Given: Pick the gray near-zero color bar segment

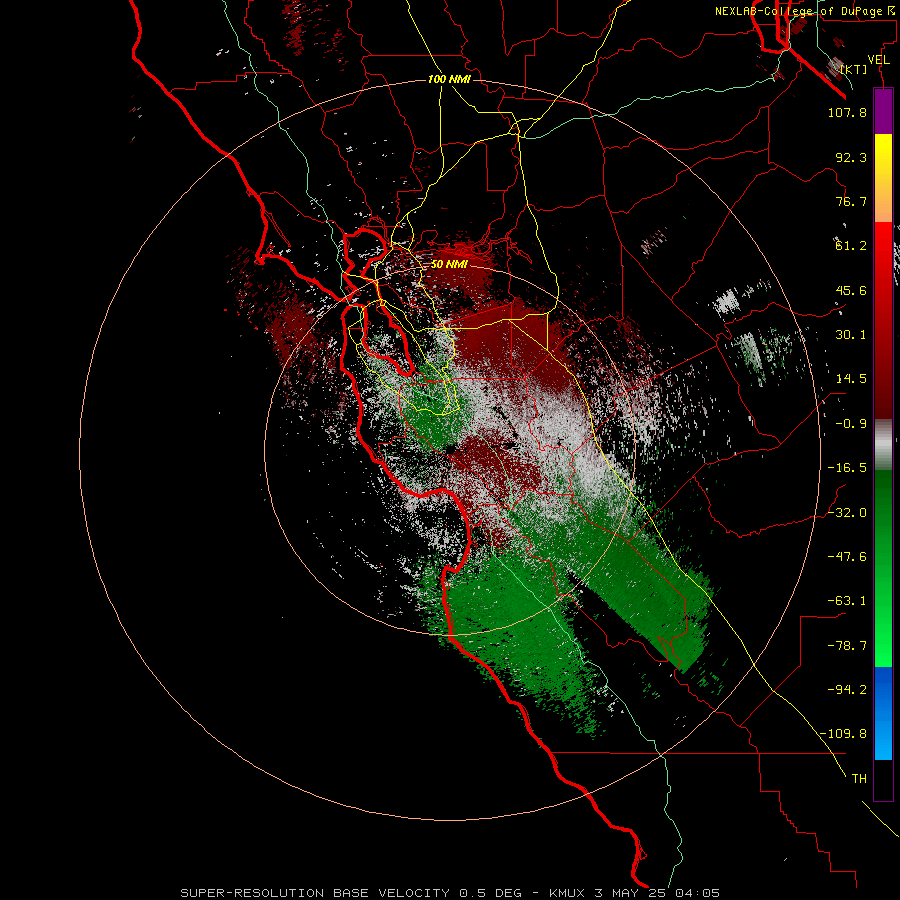Looking at the screenshot, I should pyautogui.click(x=883, y=445).
